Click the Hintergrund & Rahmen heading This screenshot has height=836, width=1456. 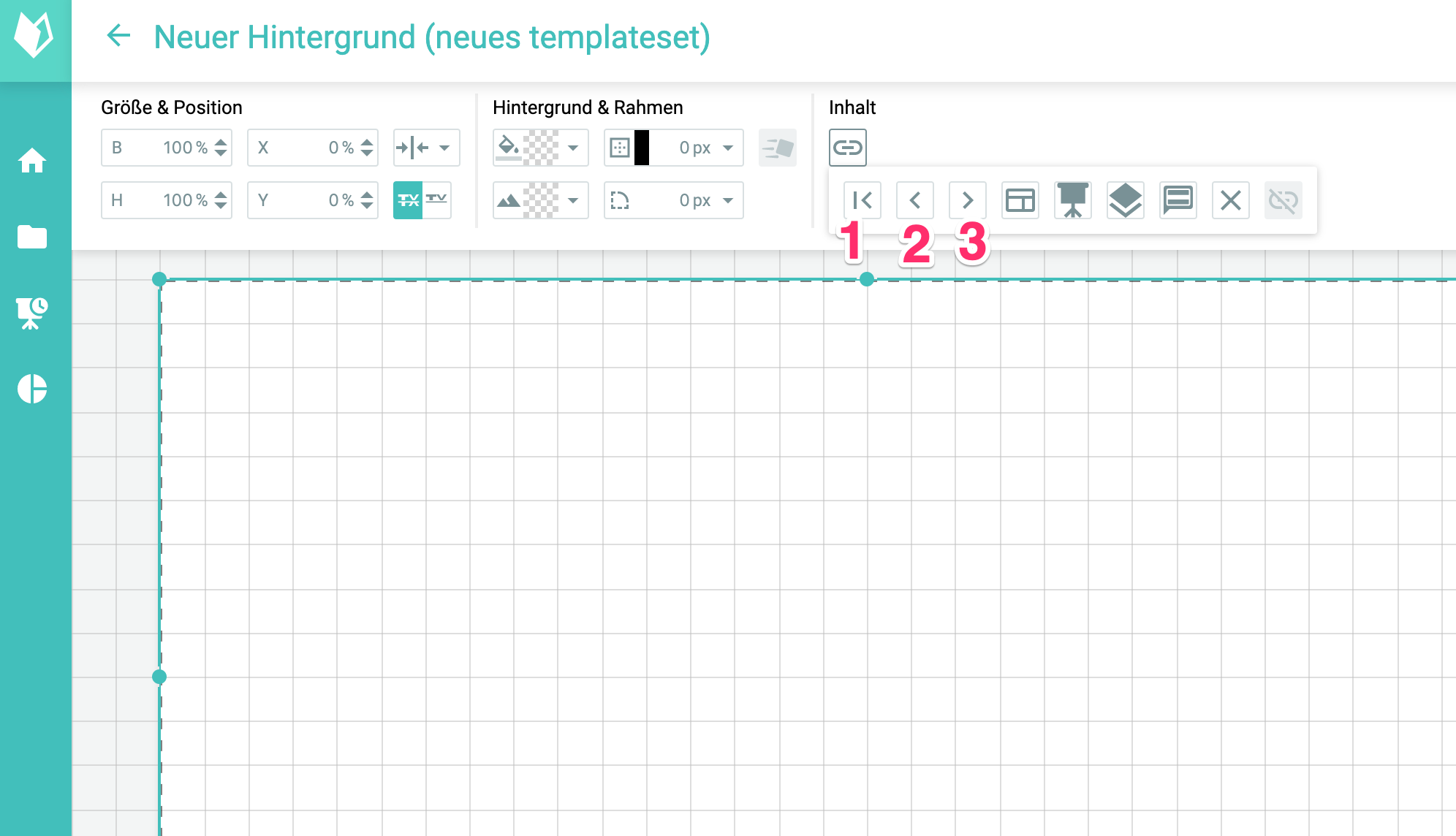pyautogui.click(x=588, y=107)
